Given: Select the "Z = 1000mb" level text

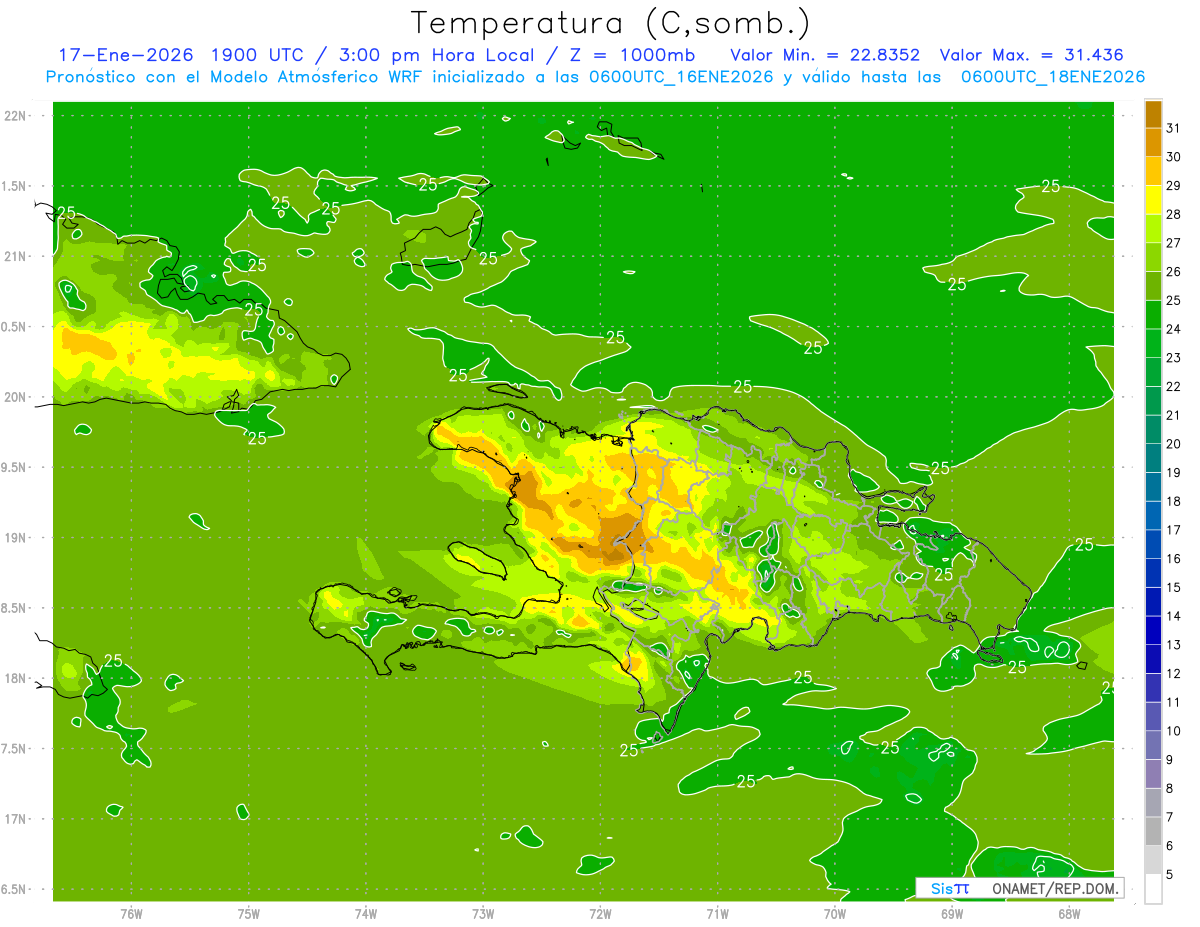Looking at the screenshot, I should 632,55.
